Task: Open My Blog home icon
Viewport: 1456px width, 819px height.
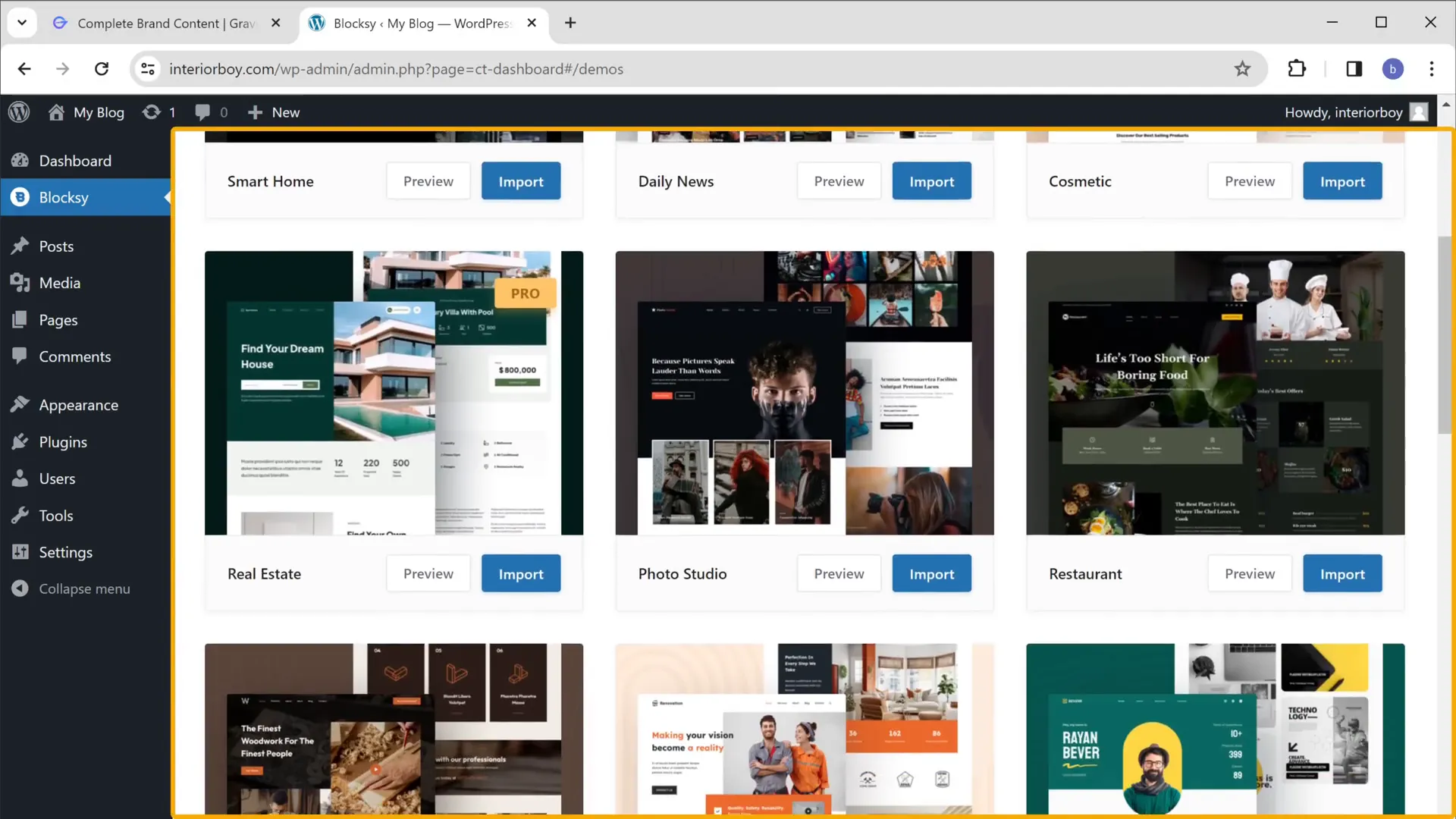Action: [x=56, y=112]
